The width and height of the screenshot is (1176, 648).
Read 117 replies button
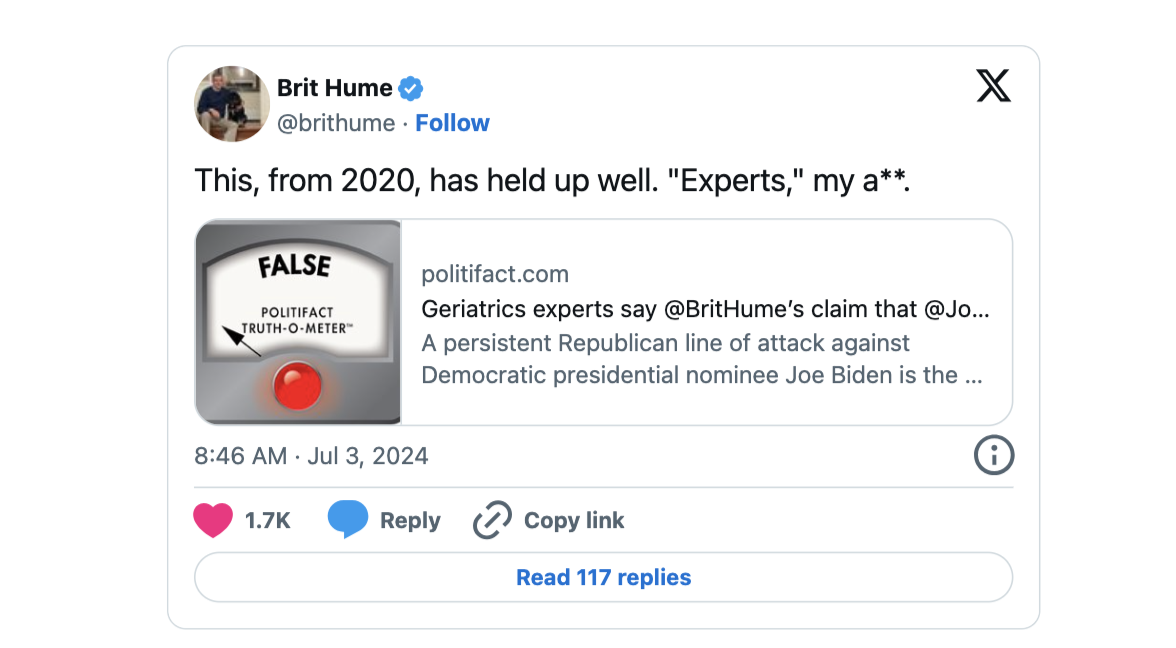[603, 577]
